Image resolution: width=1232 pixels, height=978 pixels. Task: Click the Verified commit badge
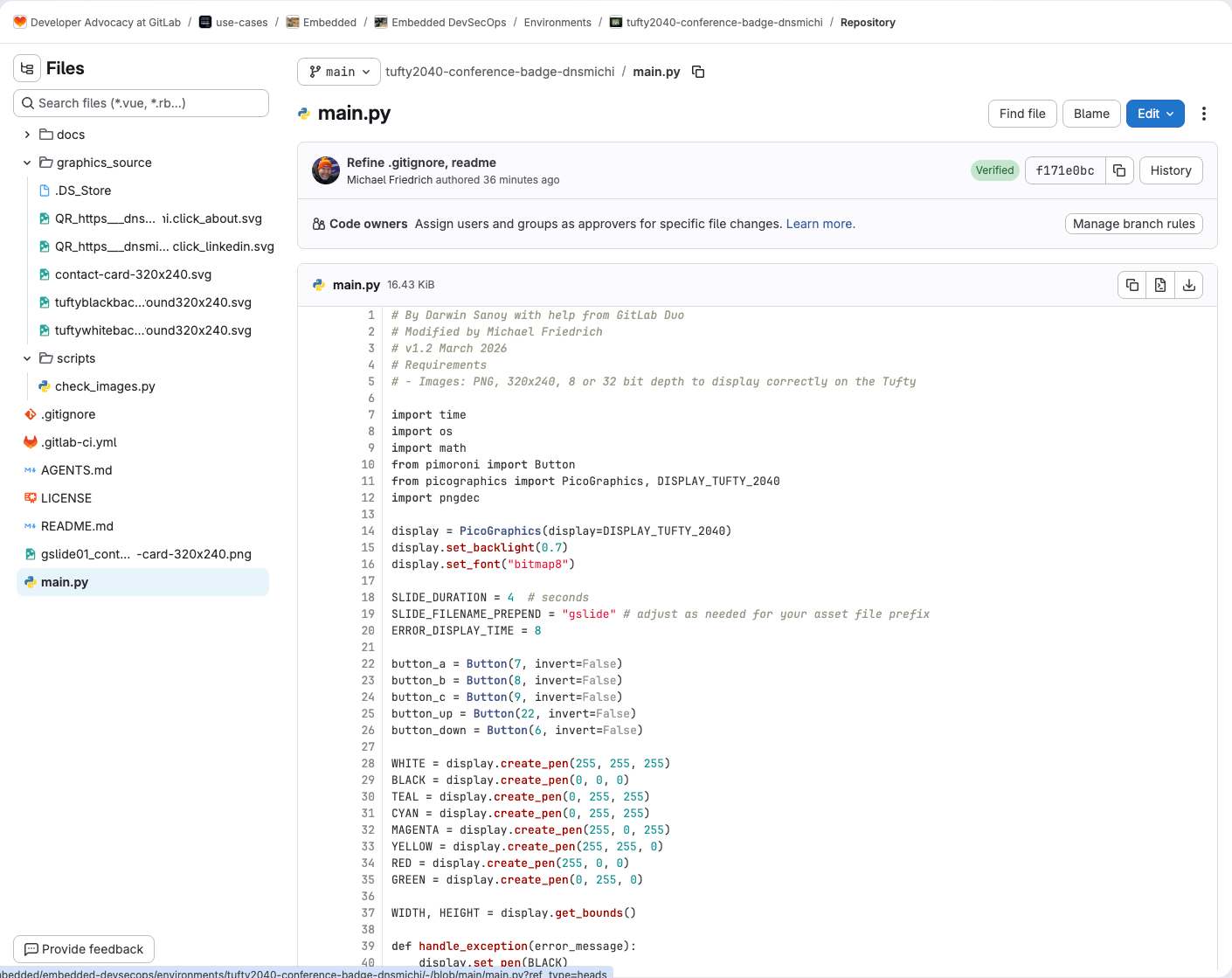[x=994, y=170]
